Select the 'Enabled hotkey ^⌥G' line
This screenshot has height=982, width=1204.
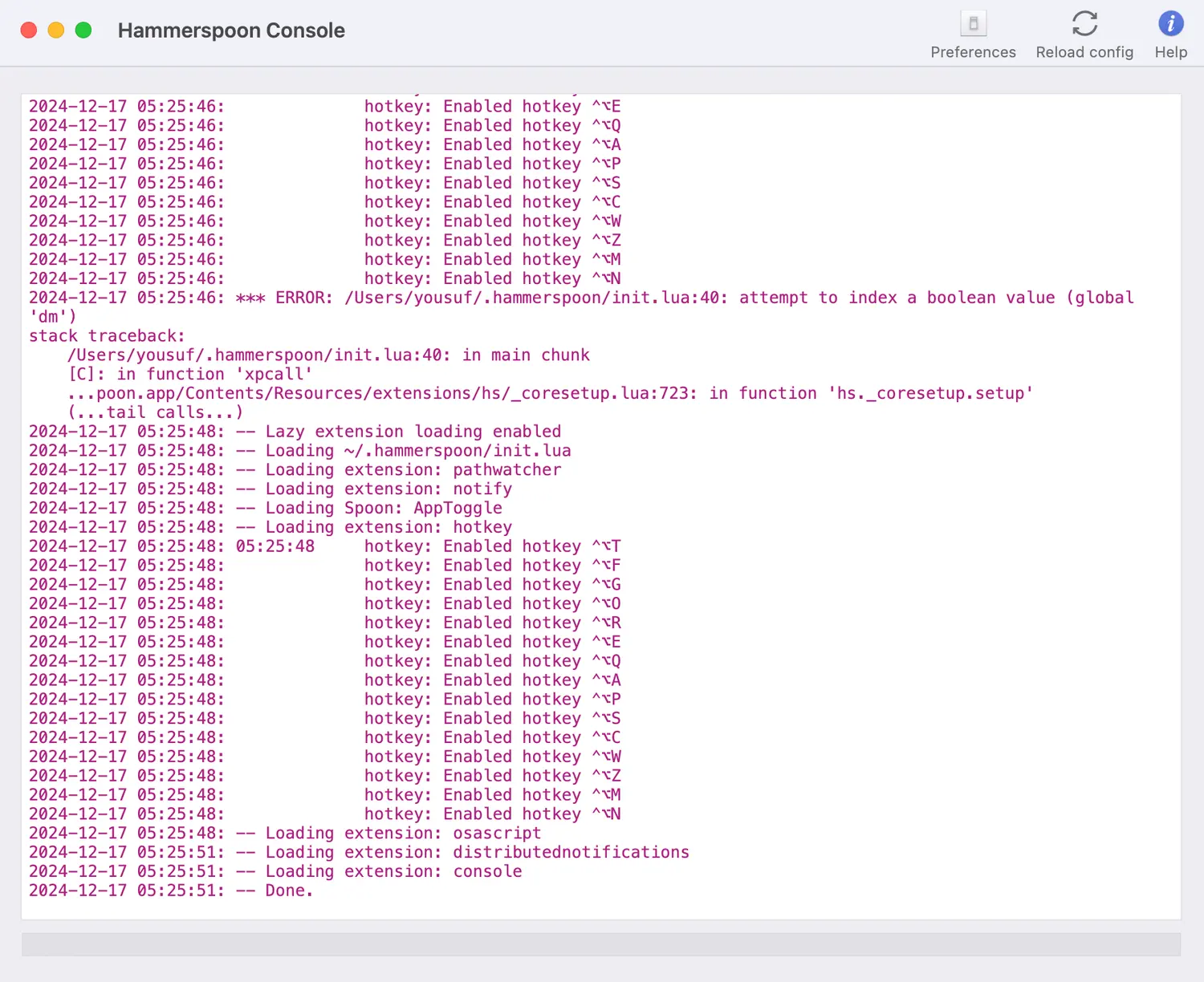click(325, 585)
